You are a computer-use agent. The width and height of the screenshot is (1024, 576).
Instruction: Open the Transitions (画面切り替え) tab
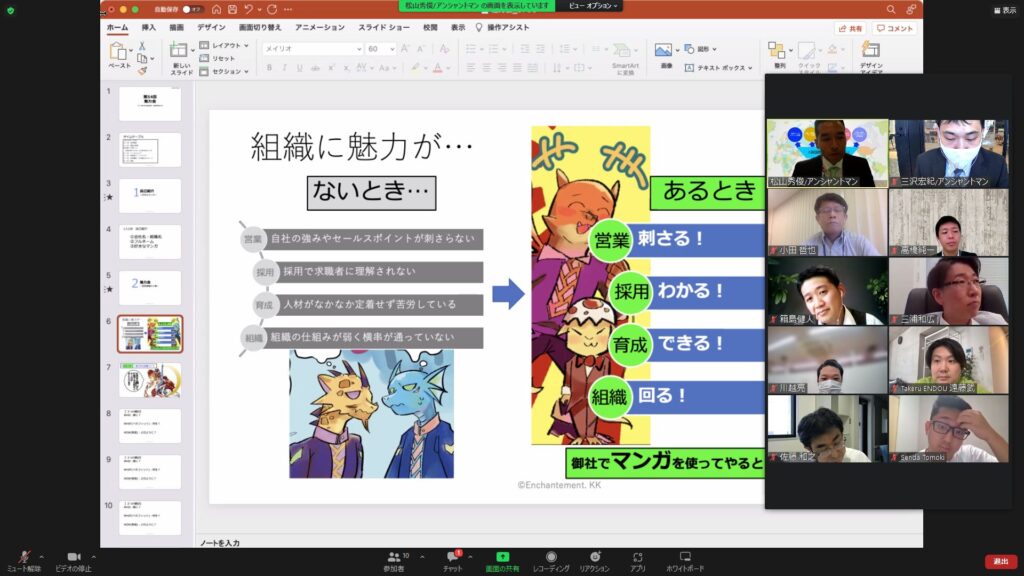[260, 27]
